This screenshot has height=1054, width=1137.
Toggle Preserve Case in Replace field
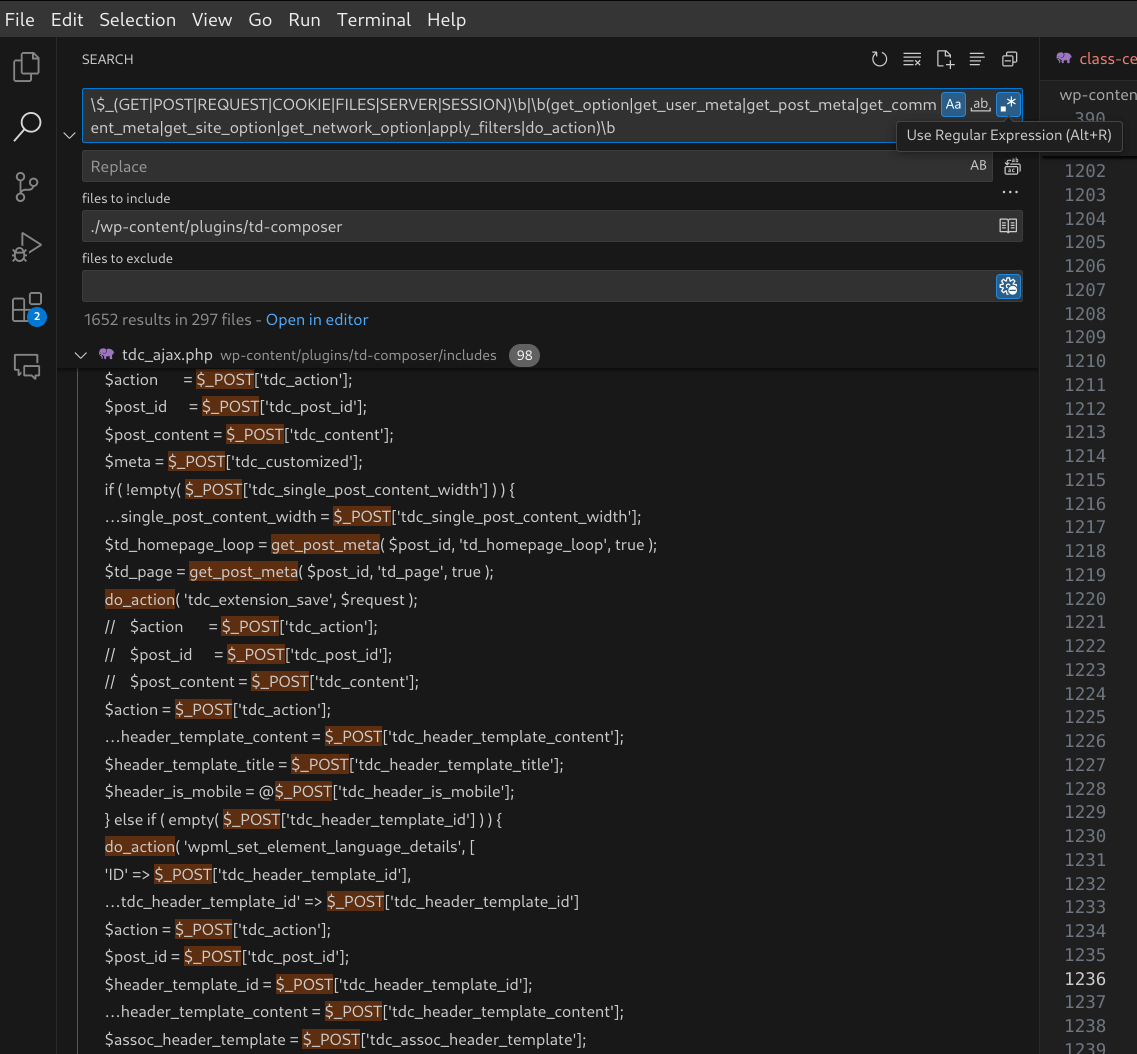point(978,166)
